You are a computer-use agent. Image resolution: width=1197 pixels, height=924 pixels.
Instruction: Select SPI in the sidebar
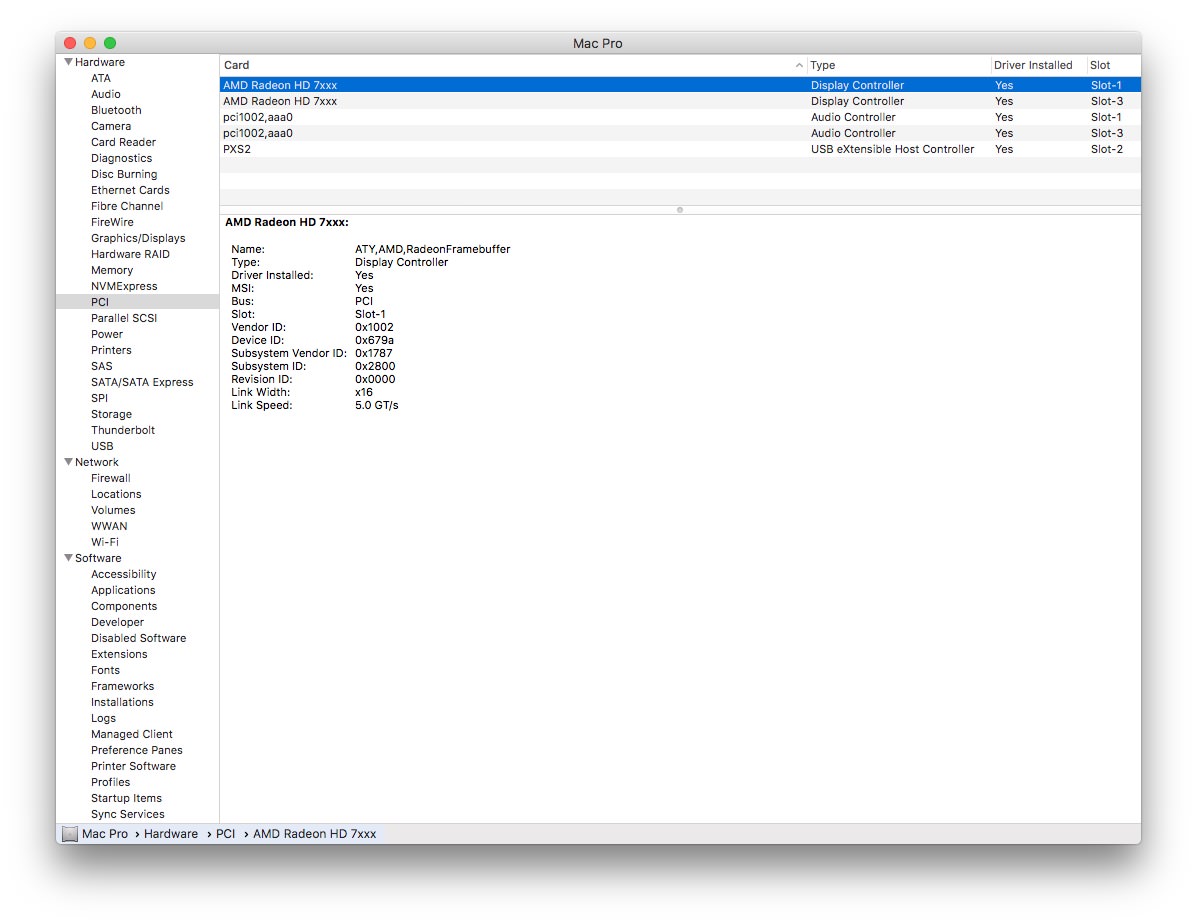pyautogui.click(x=99, y=399)
